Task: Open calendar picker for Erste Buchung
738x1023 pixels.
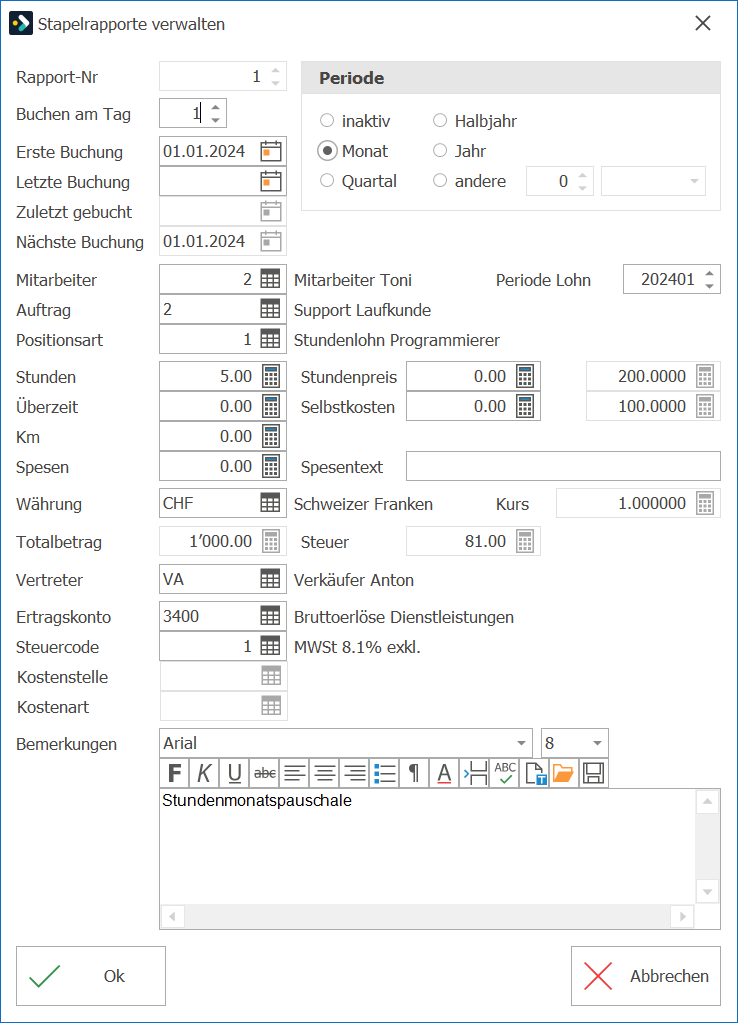Action: (271, 151)
